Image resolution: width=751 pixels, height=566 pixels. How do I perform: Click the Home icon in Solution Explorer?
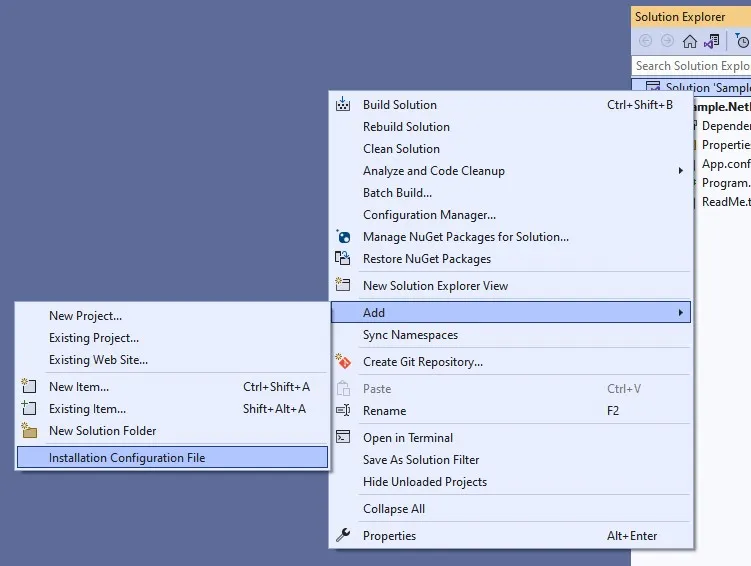pos(690,42)
